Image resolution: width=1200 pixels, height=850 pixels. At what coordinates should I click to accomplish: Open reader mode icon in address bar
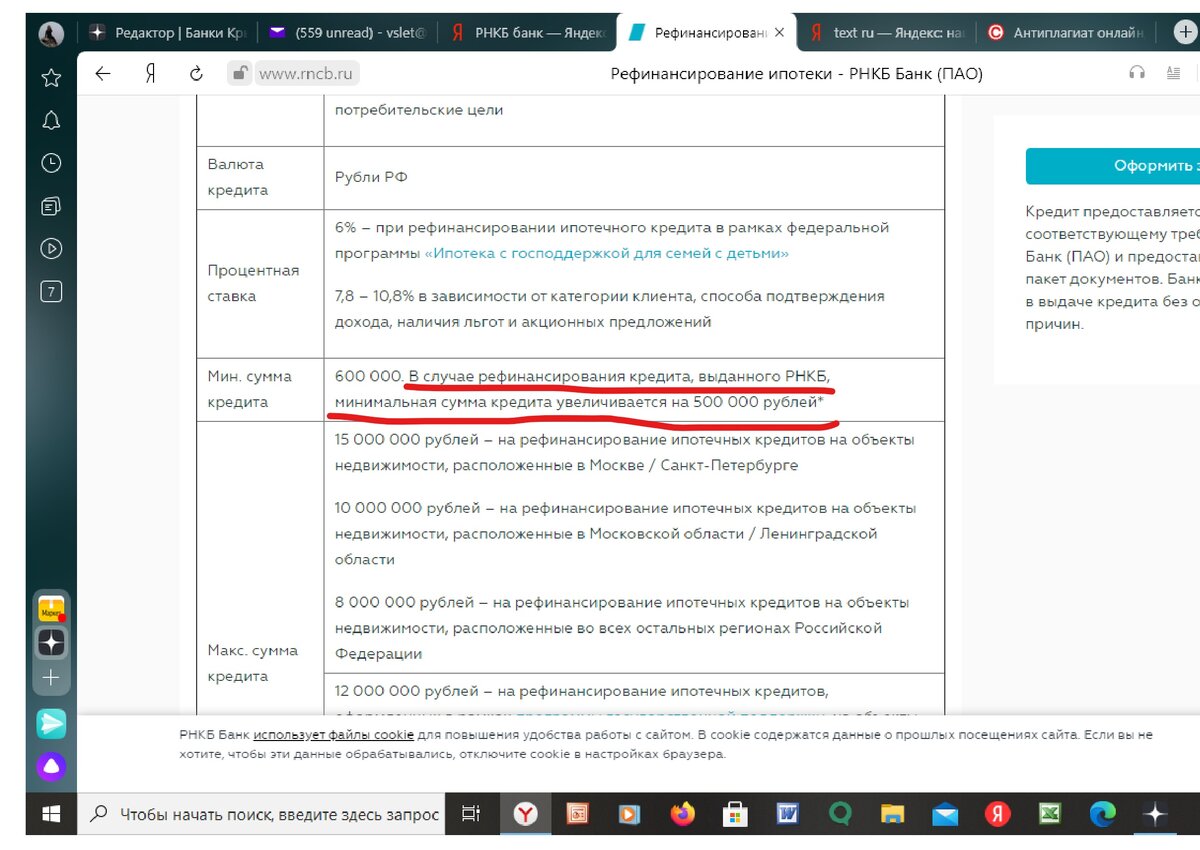click(x=1173, y=73)
